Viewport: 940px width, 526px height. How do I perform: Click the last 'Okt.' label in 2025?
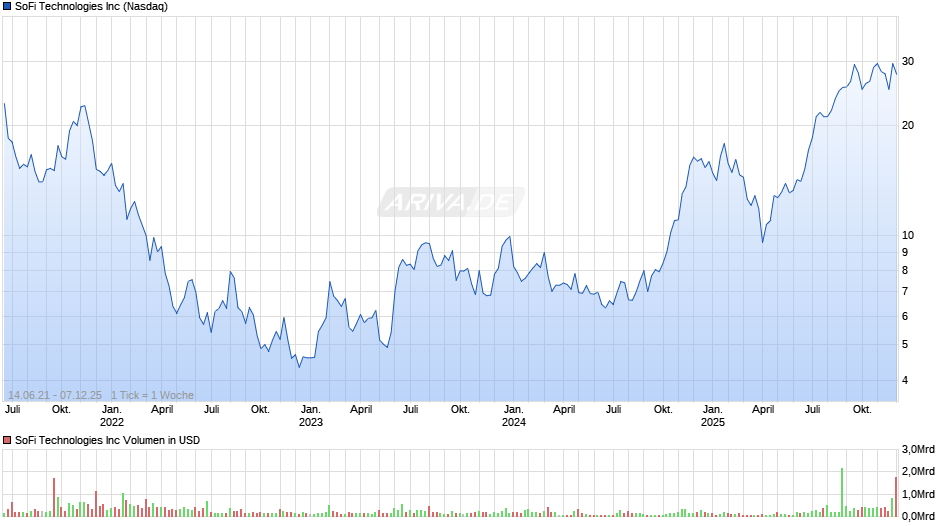(x=862, y=409)
